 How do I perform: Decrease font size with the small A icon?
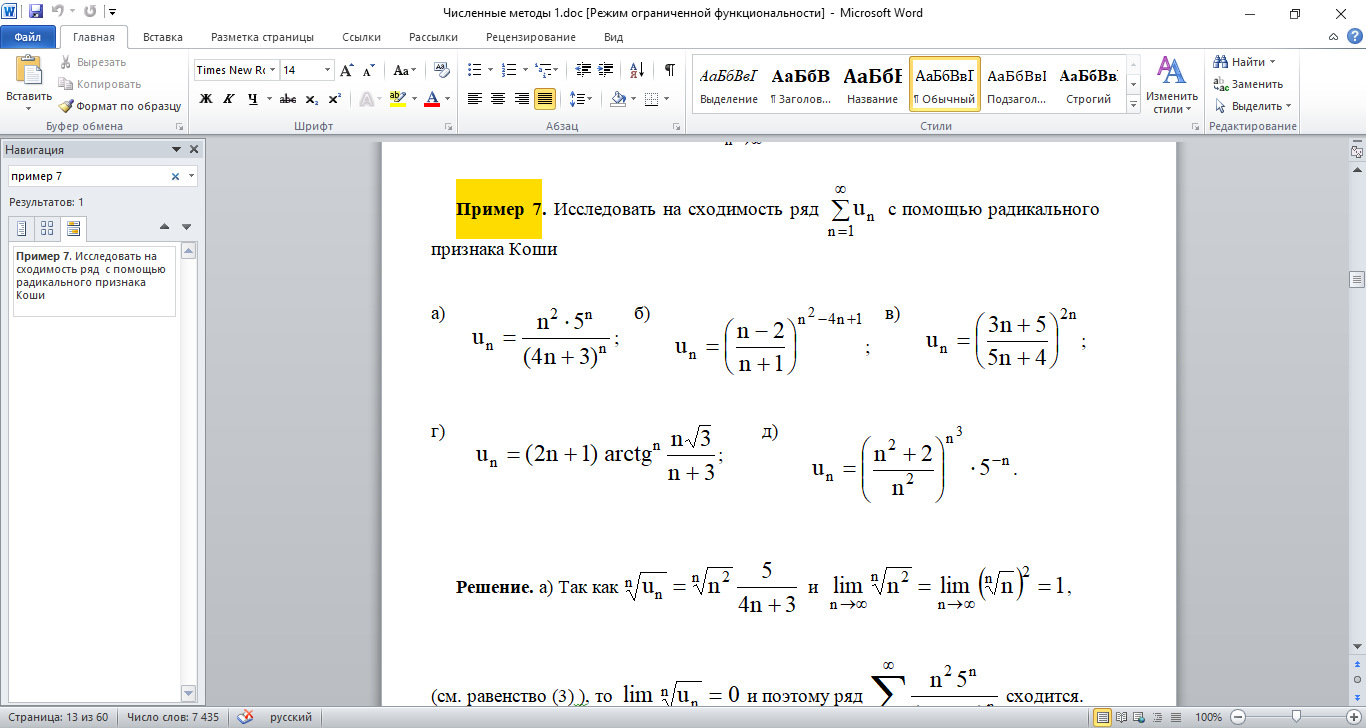[x=368, y=70]
